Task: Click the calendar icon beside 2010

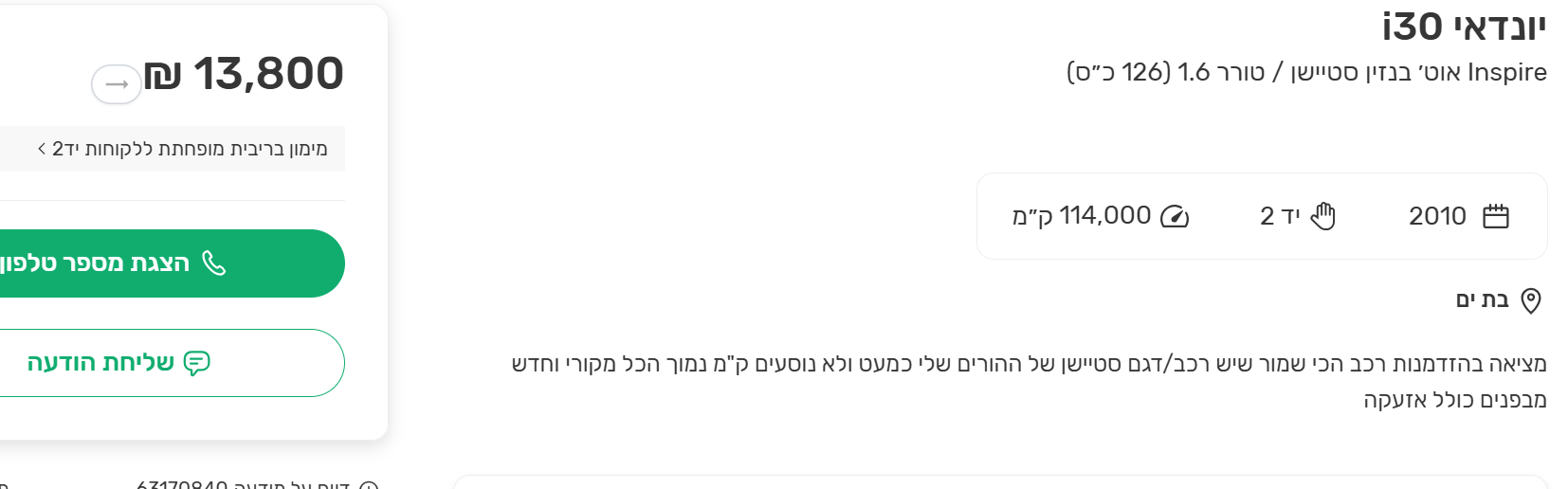Action: [x=1496, y=217]
